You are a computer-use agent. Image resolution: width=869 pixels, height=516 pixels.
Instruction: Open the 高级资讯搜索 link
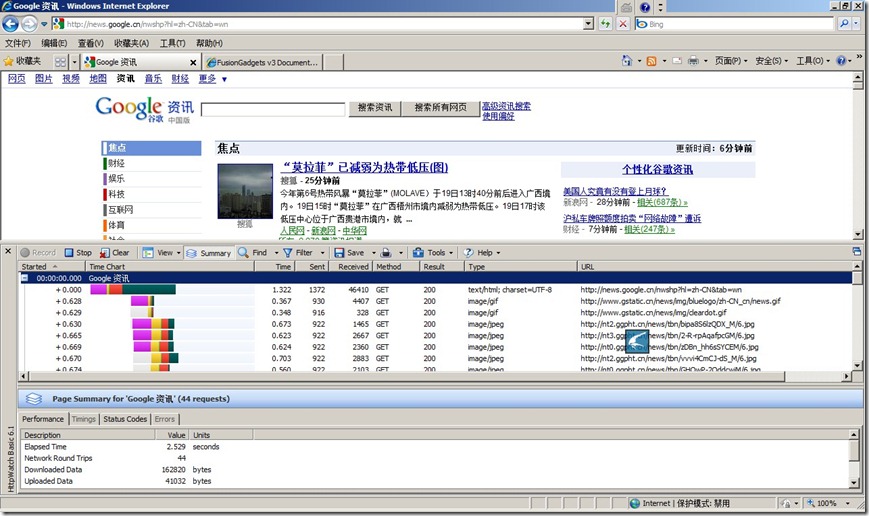[506, 106]
